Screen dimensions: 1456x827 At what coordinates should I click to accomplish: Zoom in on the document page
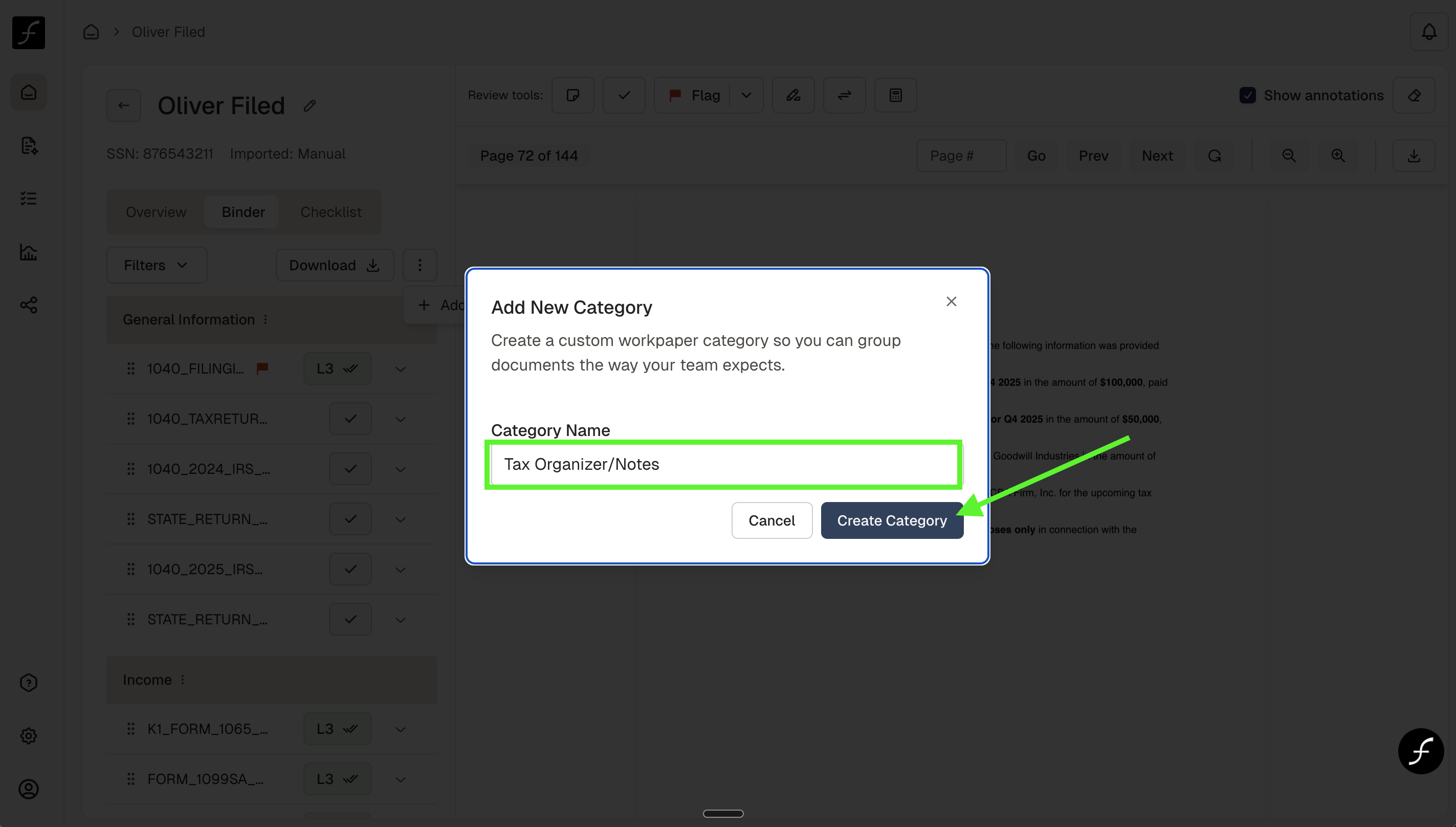point(1338,156)
